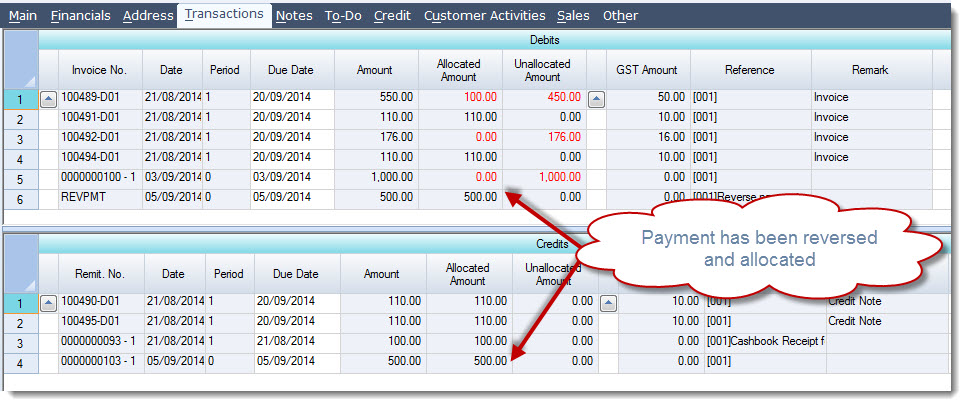Click Debits Due Date column header
This screenshot has height=406, width=966.
[x=291, y=70]
